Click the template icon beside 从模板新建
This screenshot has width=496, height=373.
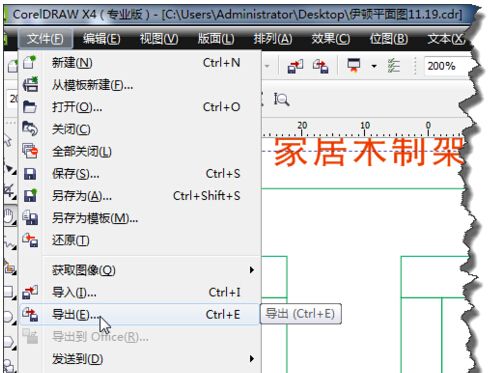pos(30,84)
